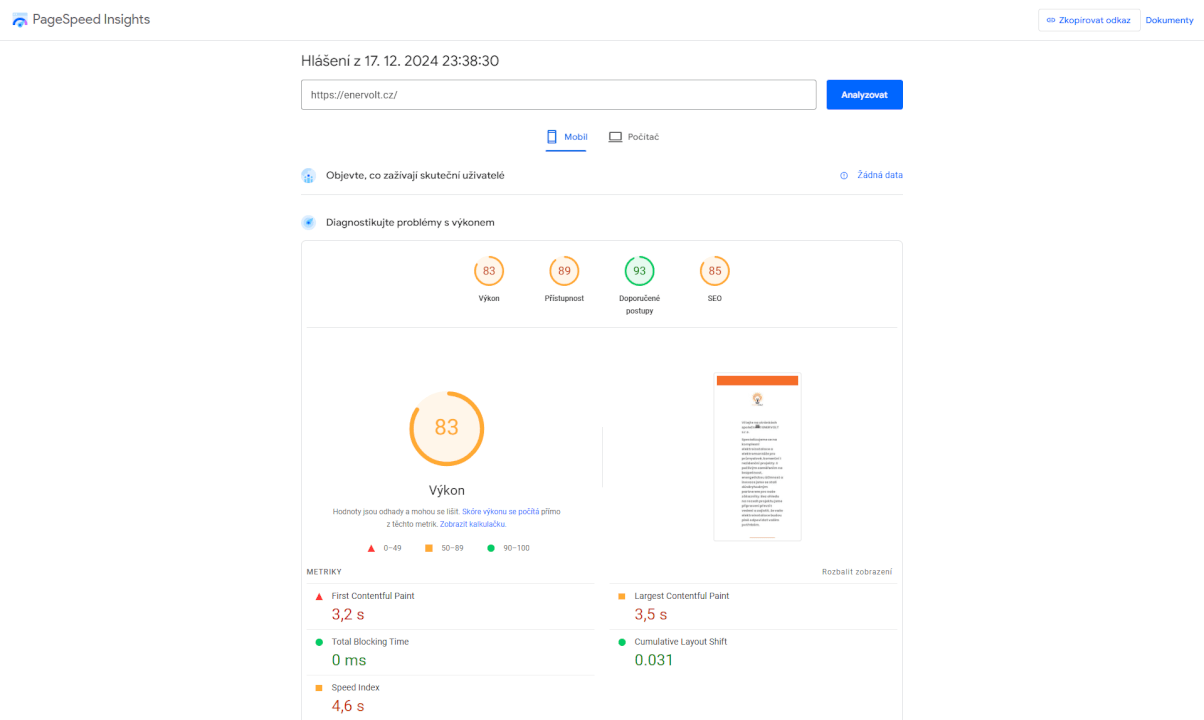The height and width of the screenshot is (720, 1204).
Task: Switch to the Počítač tab
Action: click(x=634, y=137)
